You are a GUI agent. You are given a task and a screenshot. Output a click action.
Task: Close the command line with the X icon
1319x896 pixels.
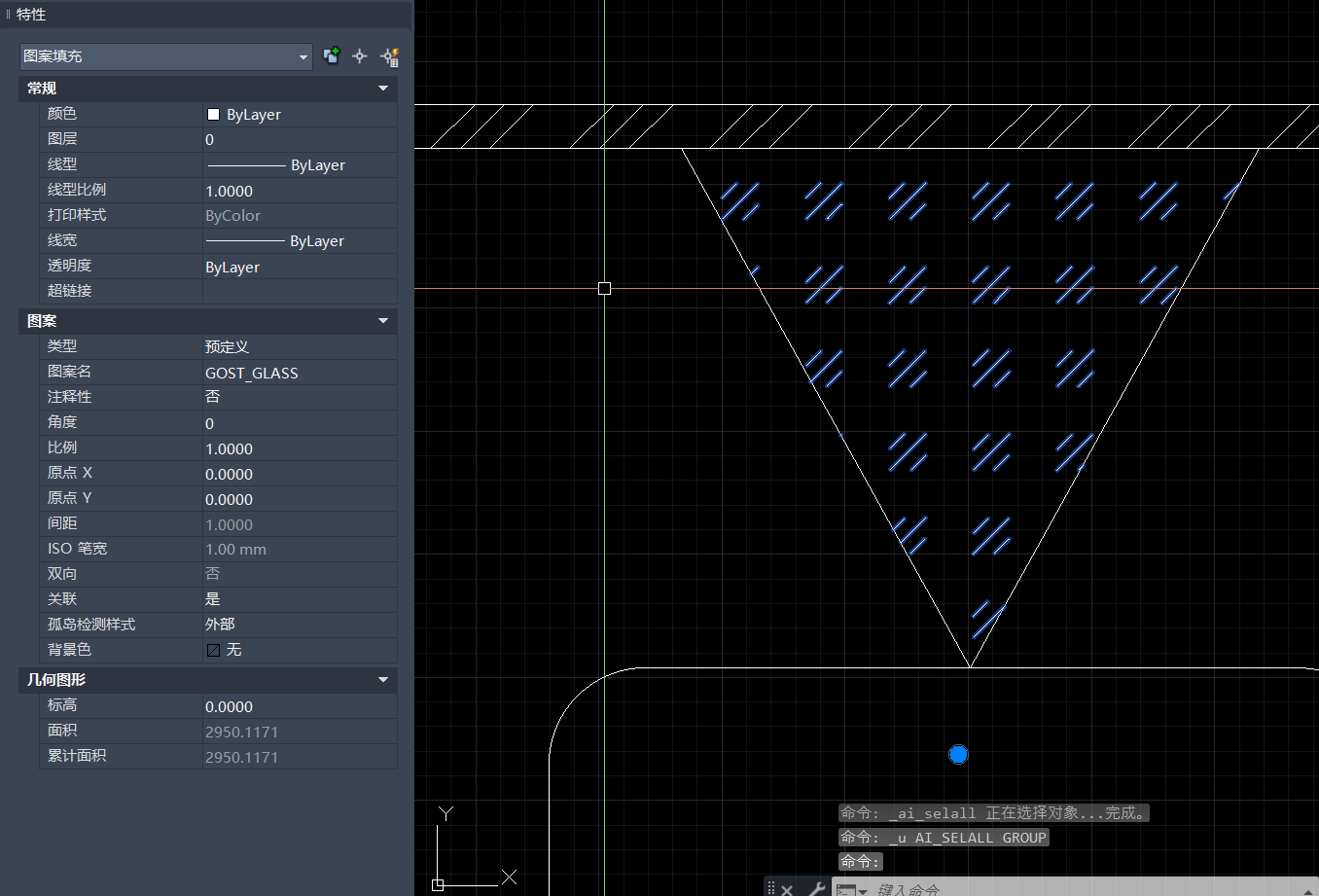(787, 889)
